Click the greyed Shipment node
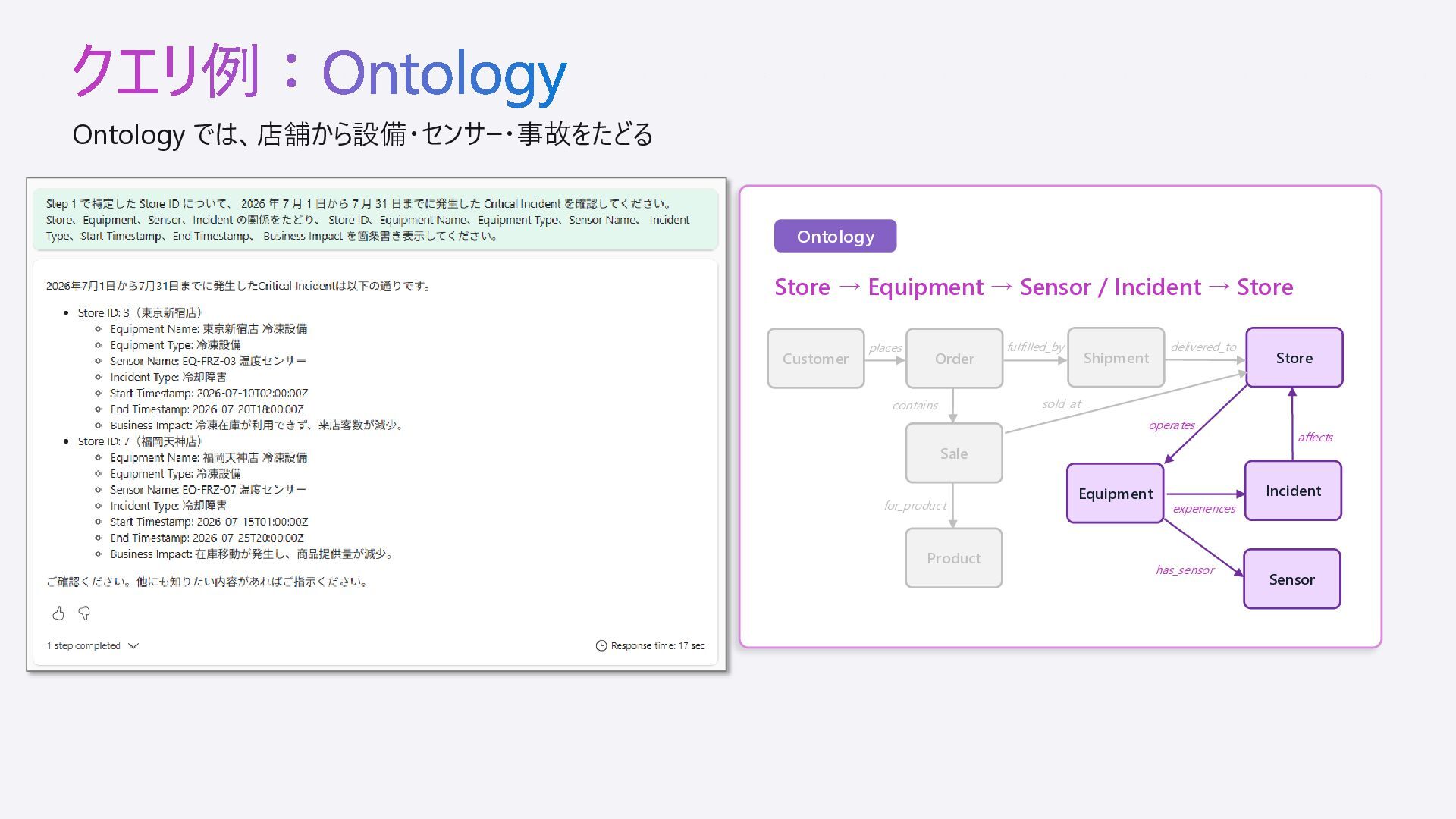 pos(1116,358)
